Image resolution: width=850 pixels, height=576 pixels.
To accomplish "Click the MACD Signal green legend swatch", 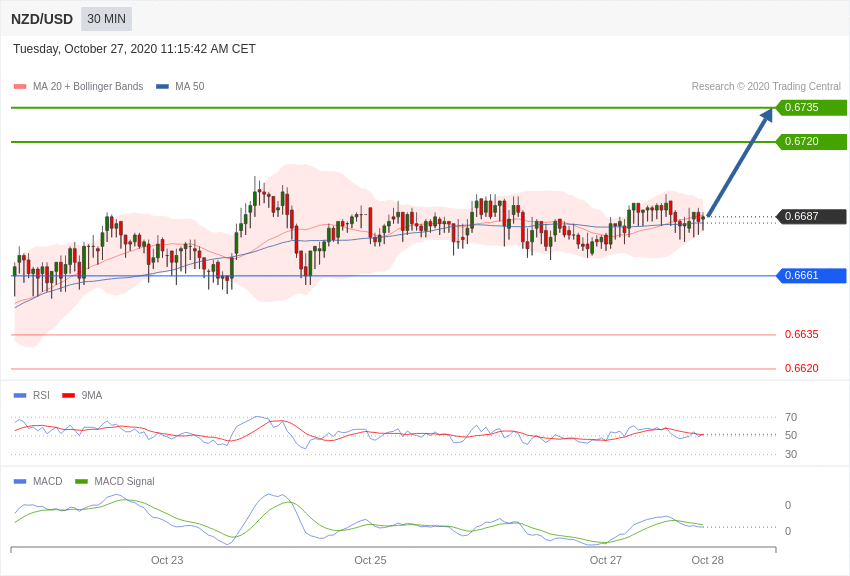I will point(81,481).
